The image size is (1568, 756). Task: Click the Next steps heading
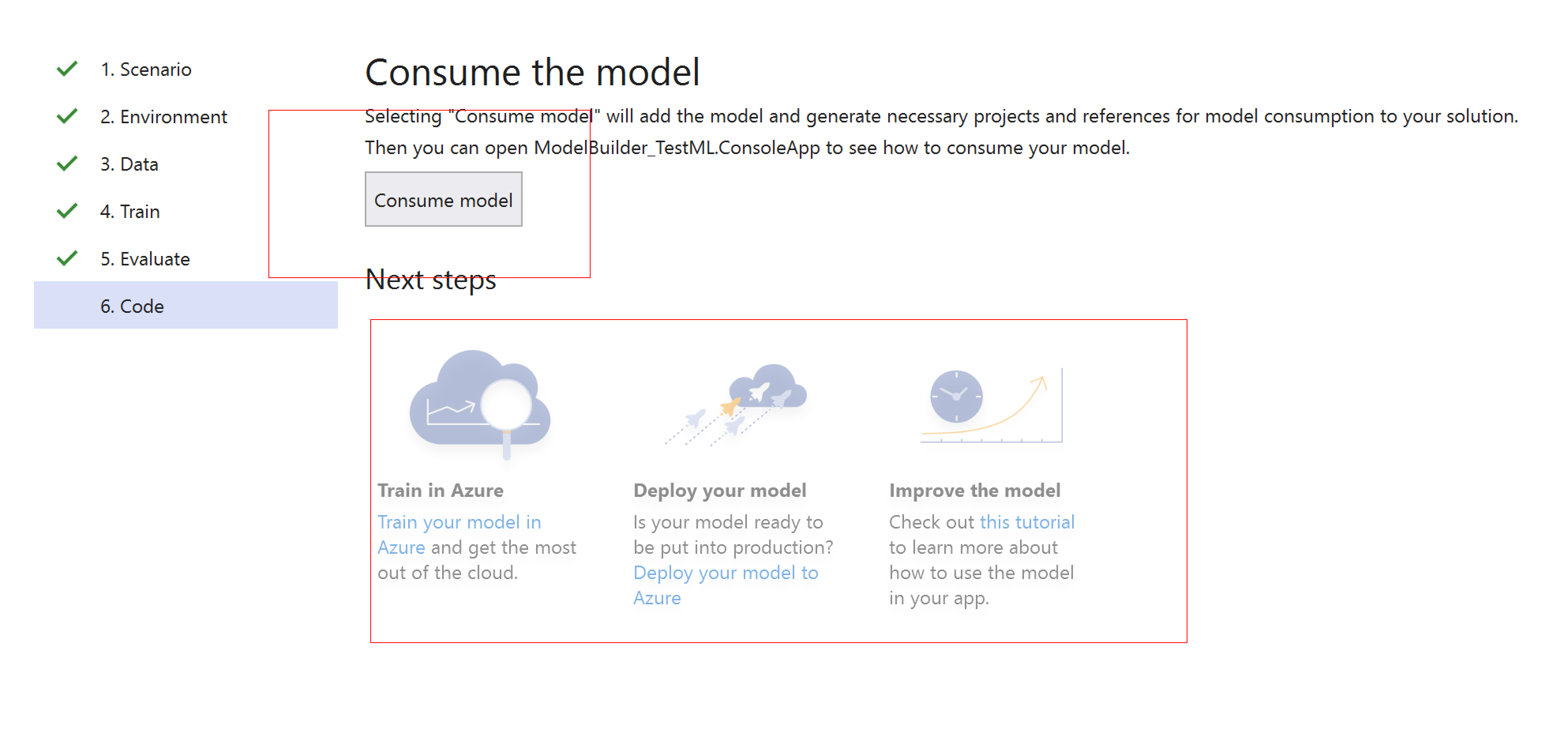coord(430,280)
